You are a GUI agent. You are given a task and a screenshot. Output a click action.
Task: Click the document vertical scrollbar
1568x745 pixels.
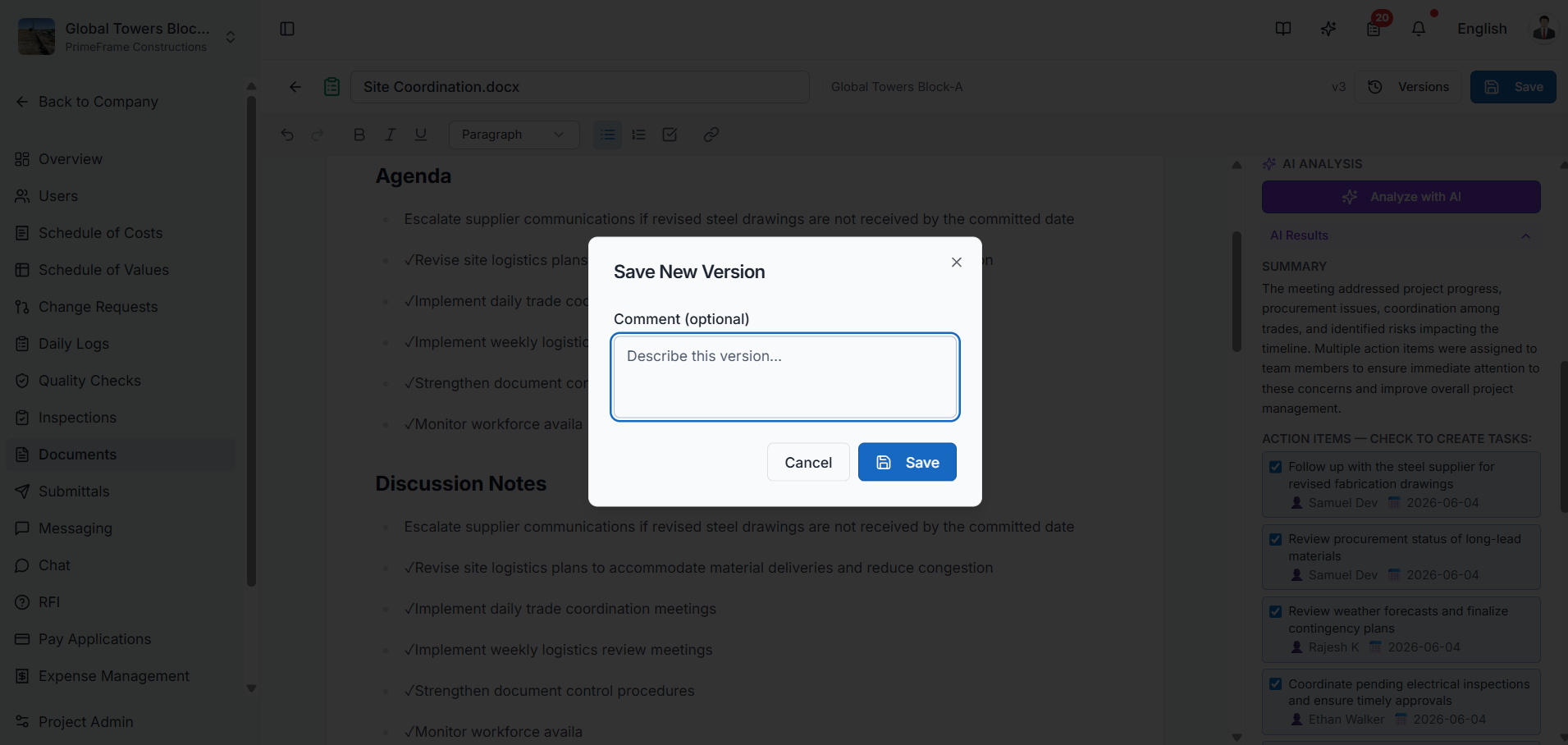click(1237, 291)
